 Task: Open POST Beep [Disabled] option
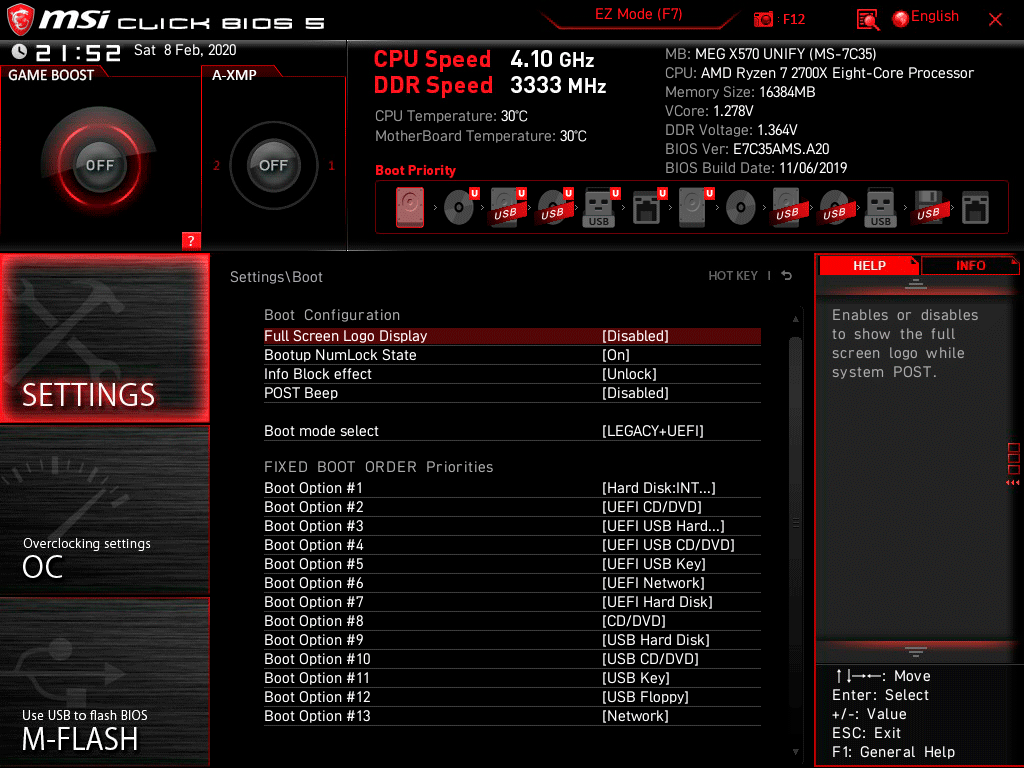coord(635,392)
